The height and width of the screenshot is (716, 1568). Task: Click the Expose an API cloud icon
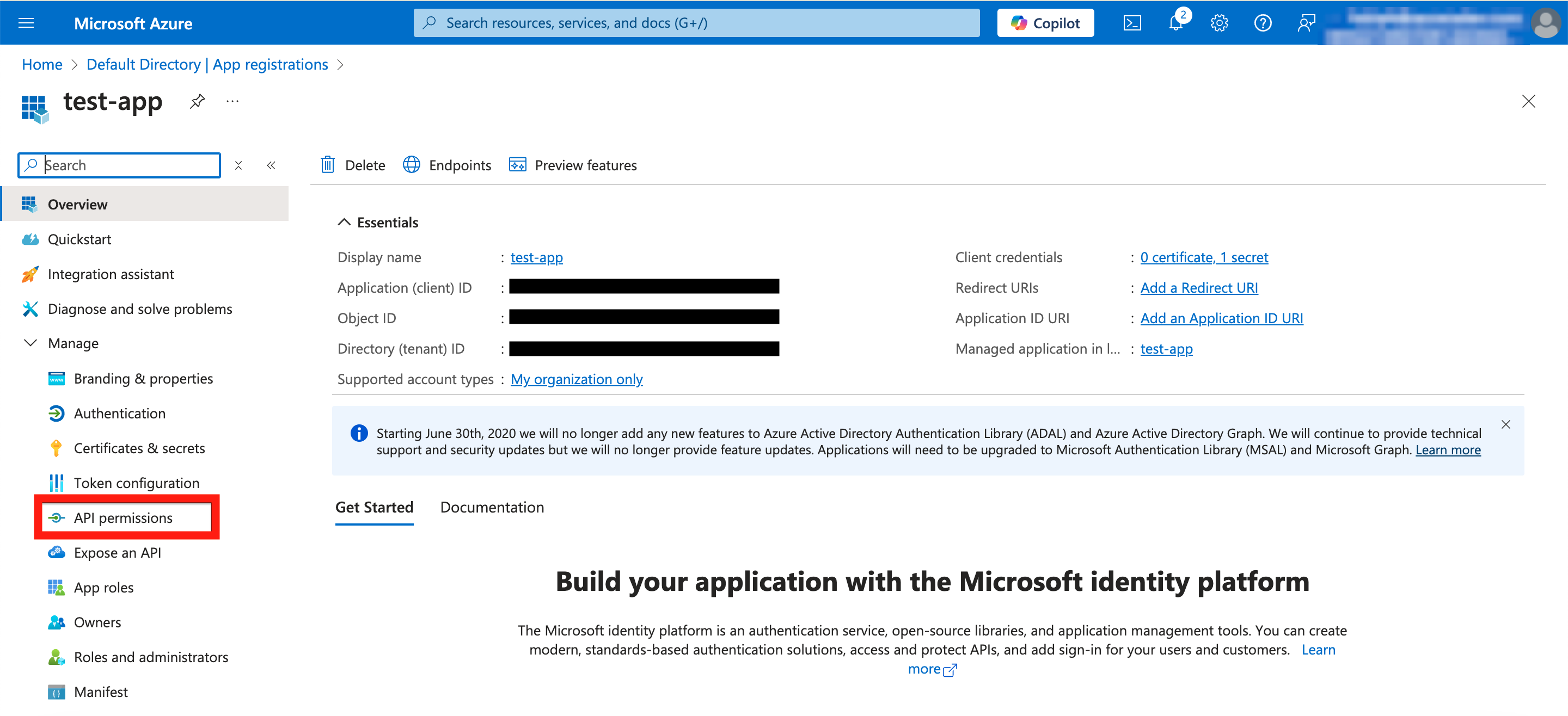pos(57,552)
